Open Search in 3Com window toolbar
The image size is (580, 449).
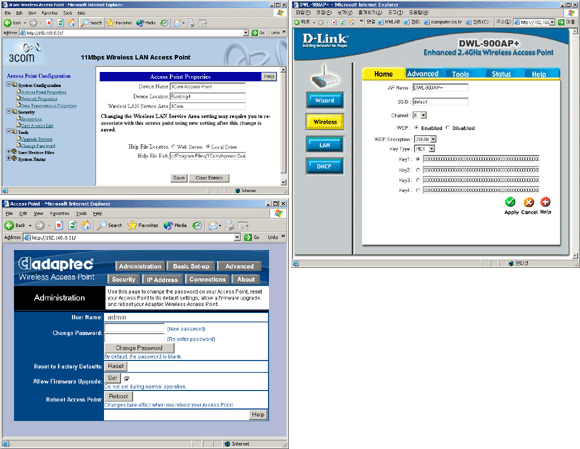pyautogui.click(x=92, y=23)
